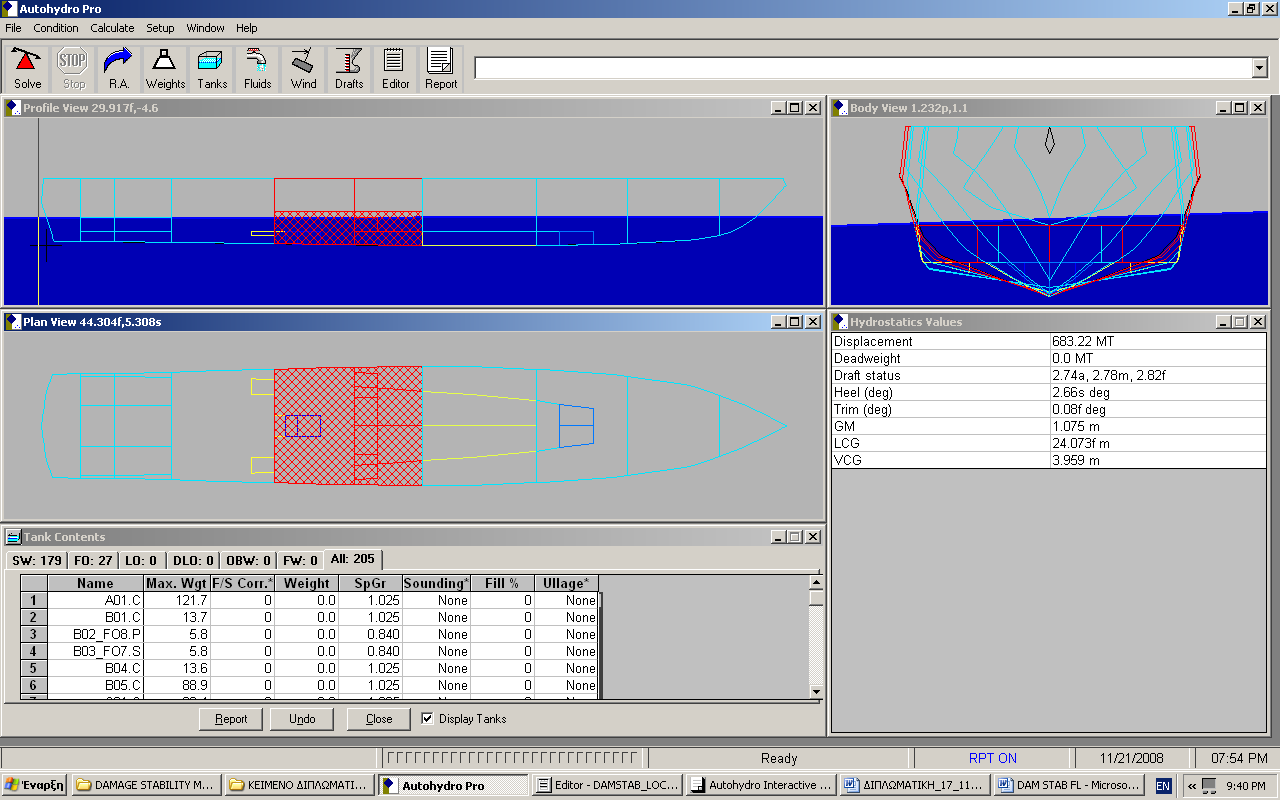Image resolution: width=1280 pixels, height=800 pixels.
Task: Select tank row B02_FO8.P name cell
Action: pyautogui.click(x=96, y=634)
